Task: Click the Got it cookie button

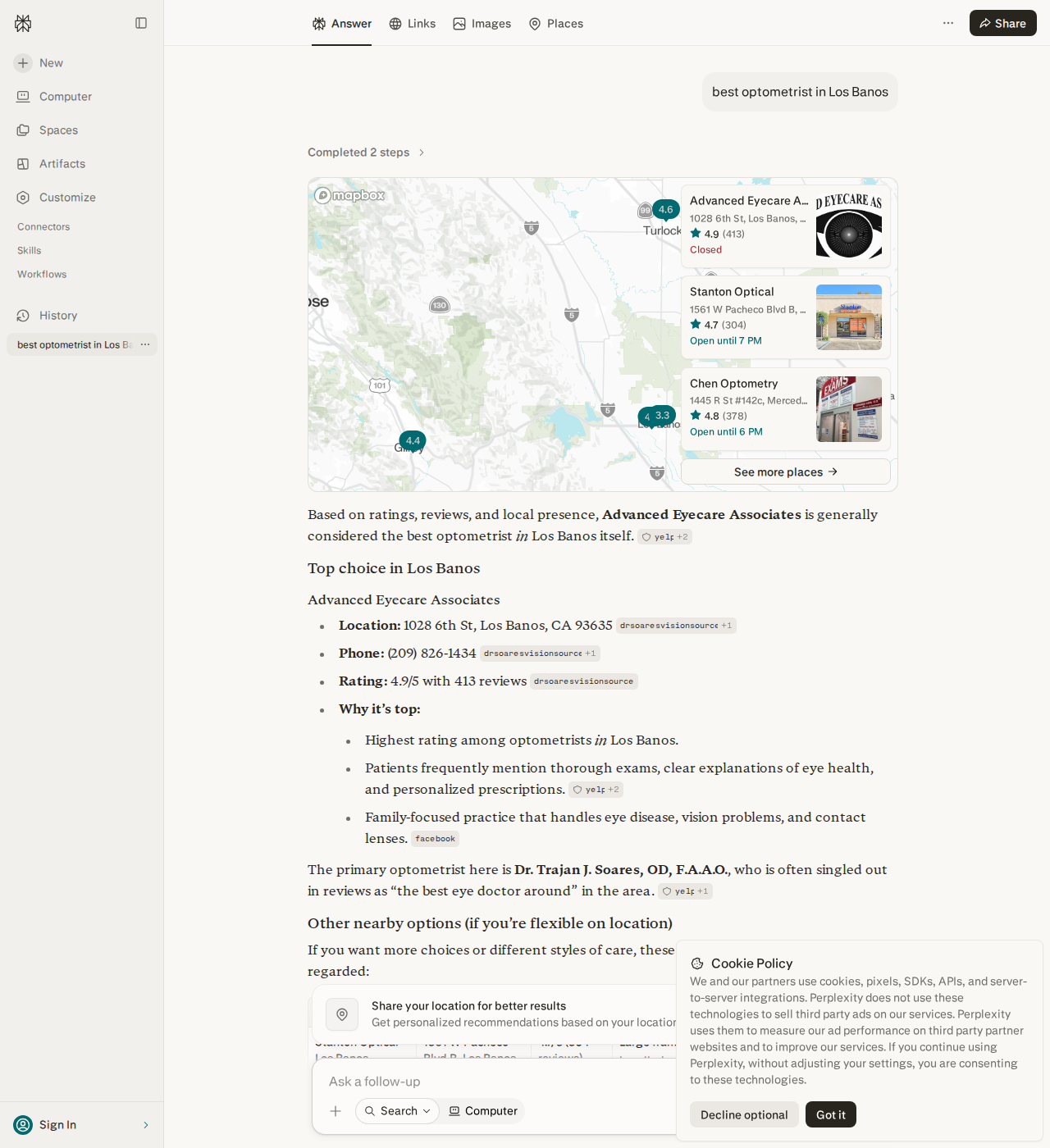Action: click(831, 1114)
